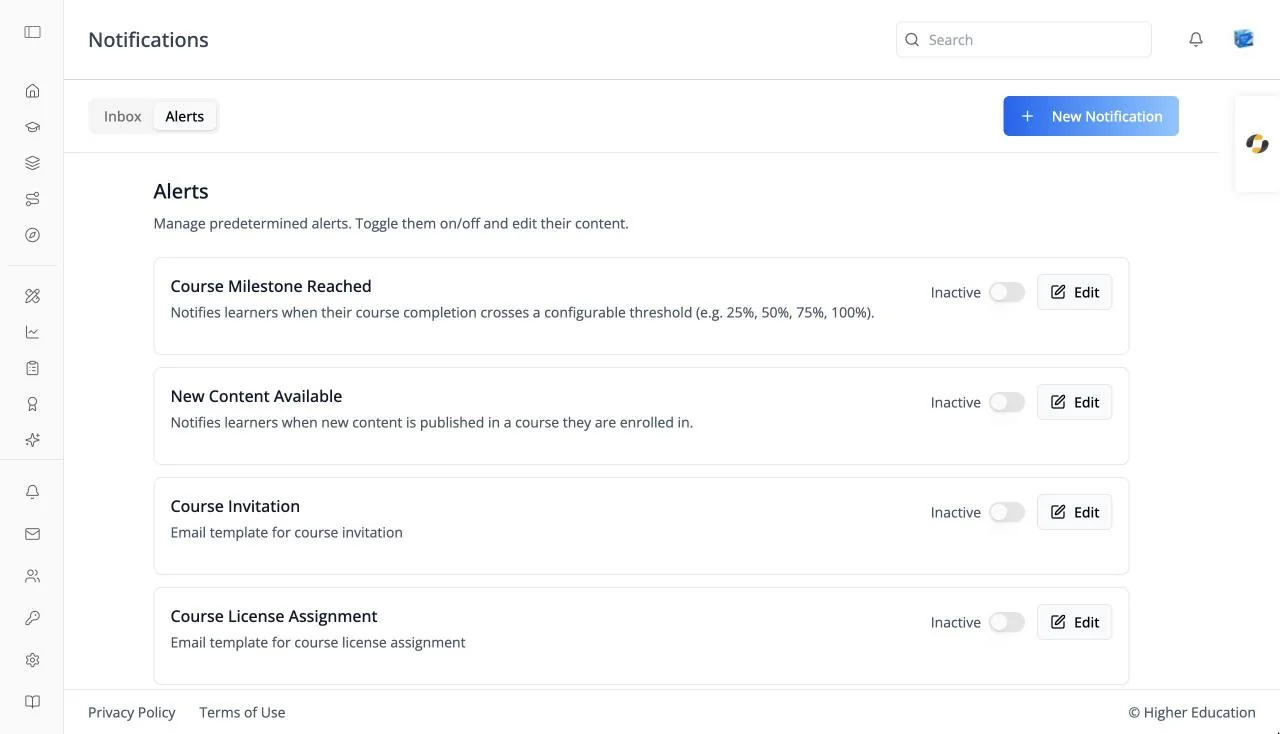Open the pencil and ruler design icon
1280x734 pixels.
32,296
